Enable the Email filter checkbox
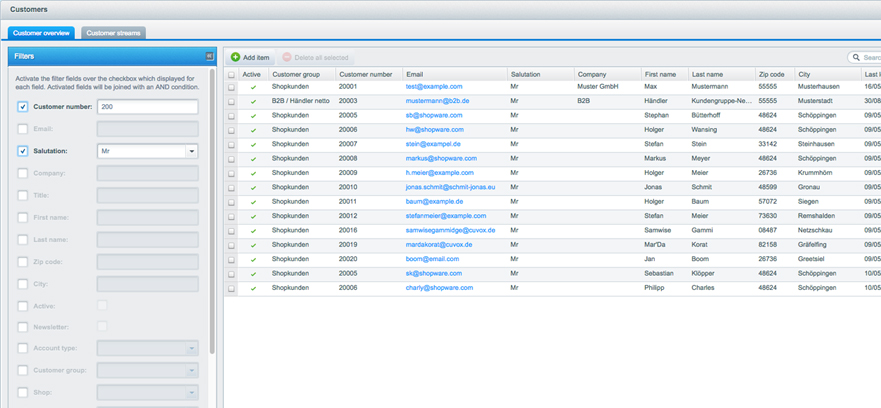The height and width of the screenshot is (408, 881). (x=23, y=128)
